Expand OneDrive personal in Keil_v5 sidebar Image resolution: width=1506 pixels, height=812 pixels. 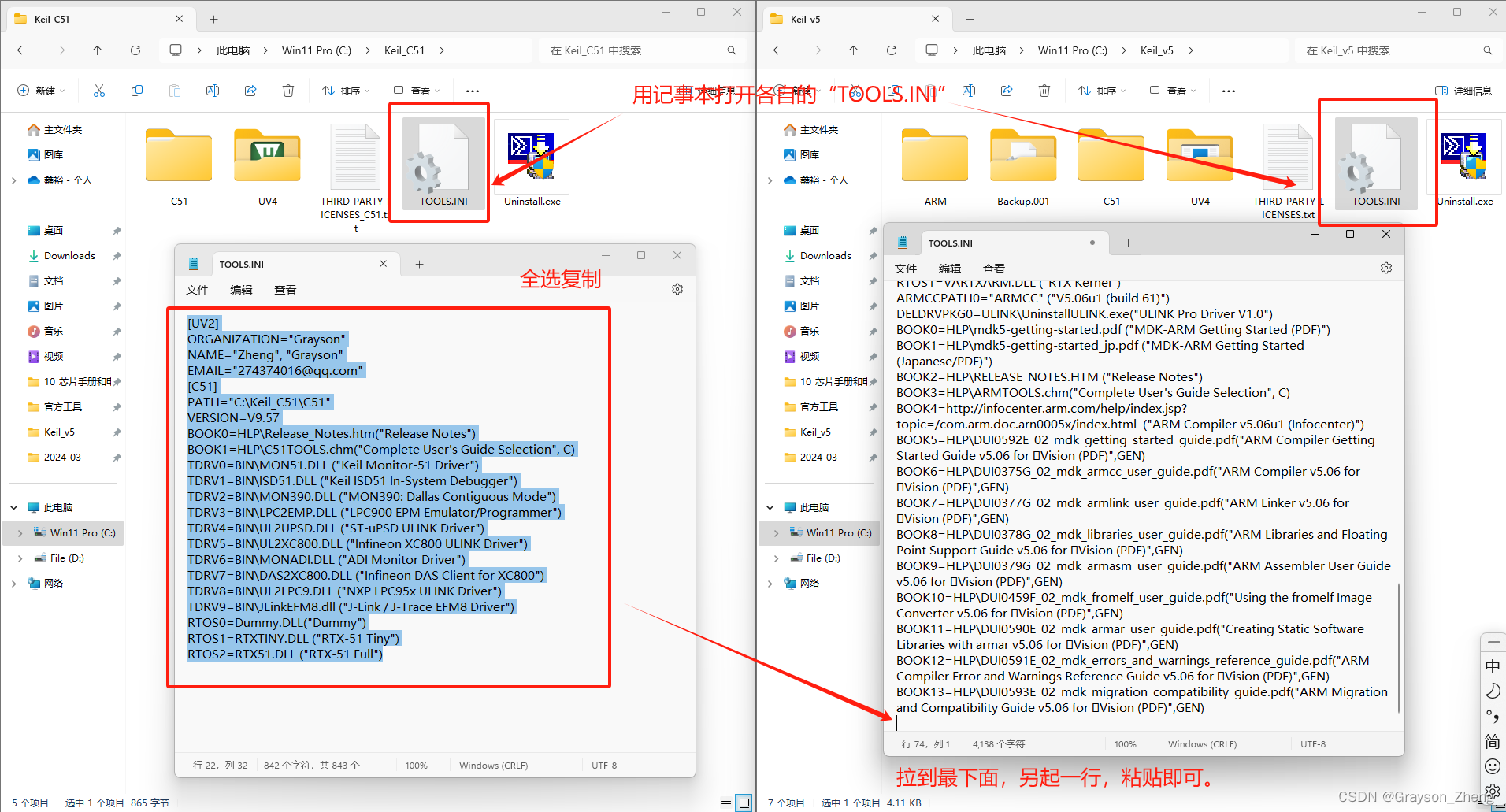point(770,180)
